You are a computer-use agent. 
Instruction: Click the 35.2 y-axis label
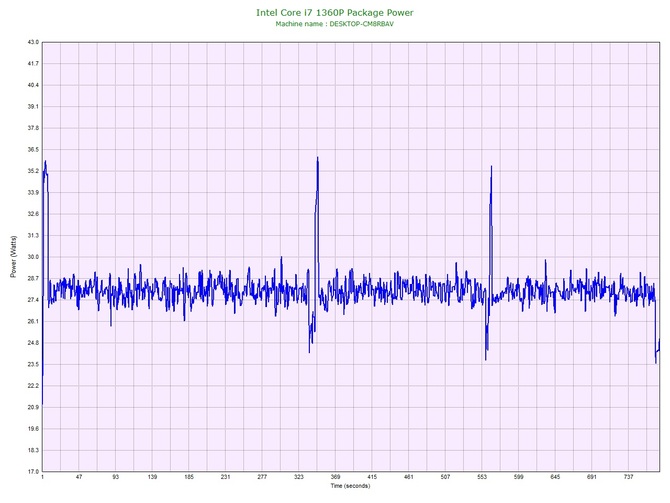tap(33, 171)
